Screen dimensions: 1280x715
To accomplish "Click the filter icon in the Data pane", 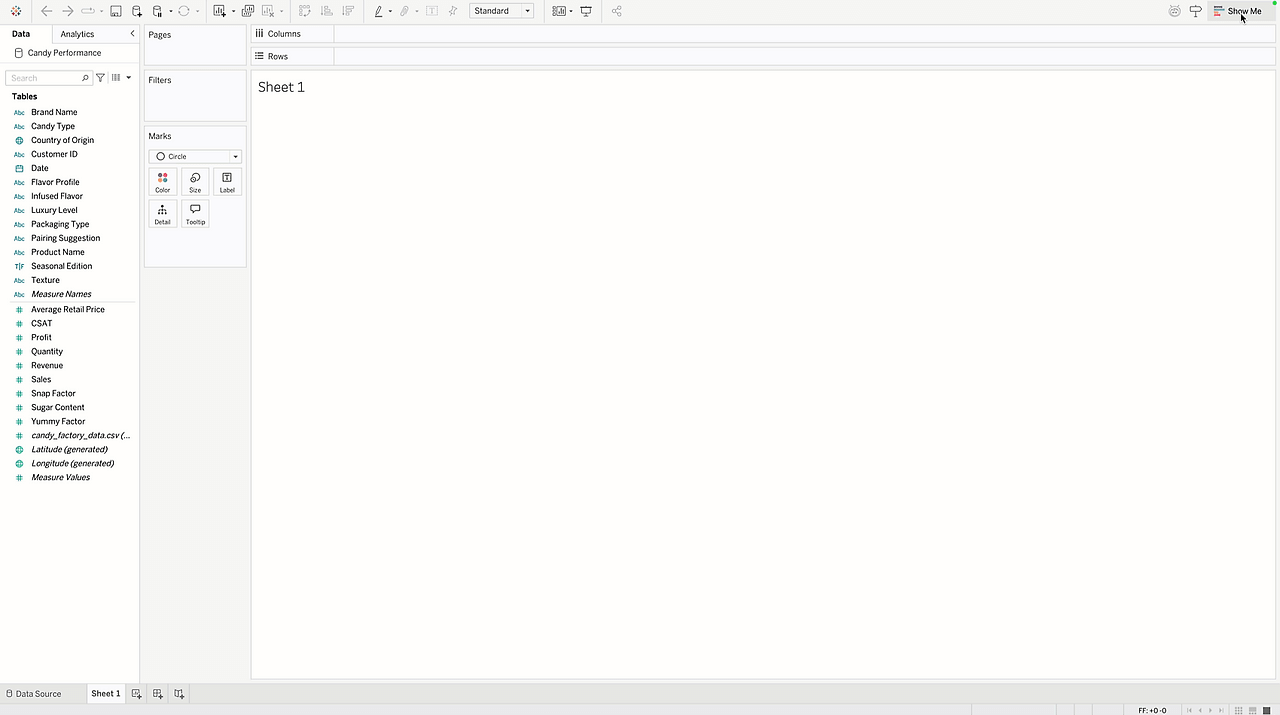I will click(x=100, y=77).
